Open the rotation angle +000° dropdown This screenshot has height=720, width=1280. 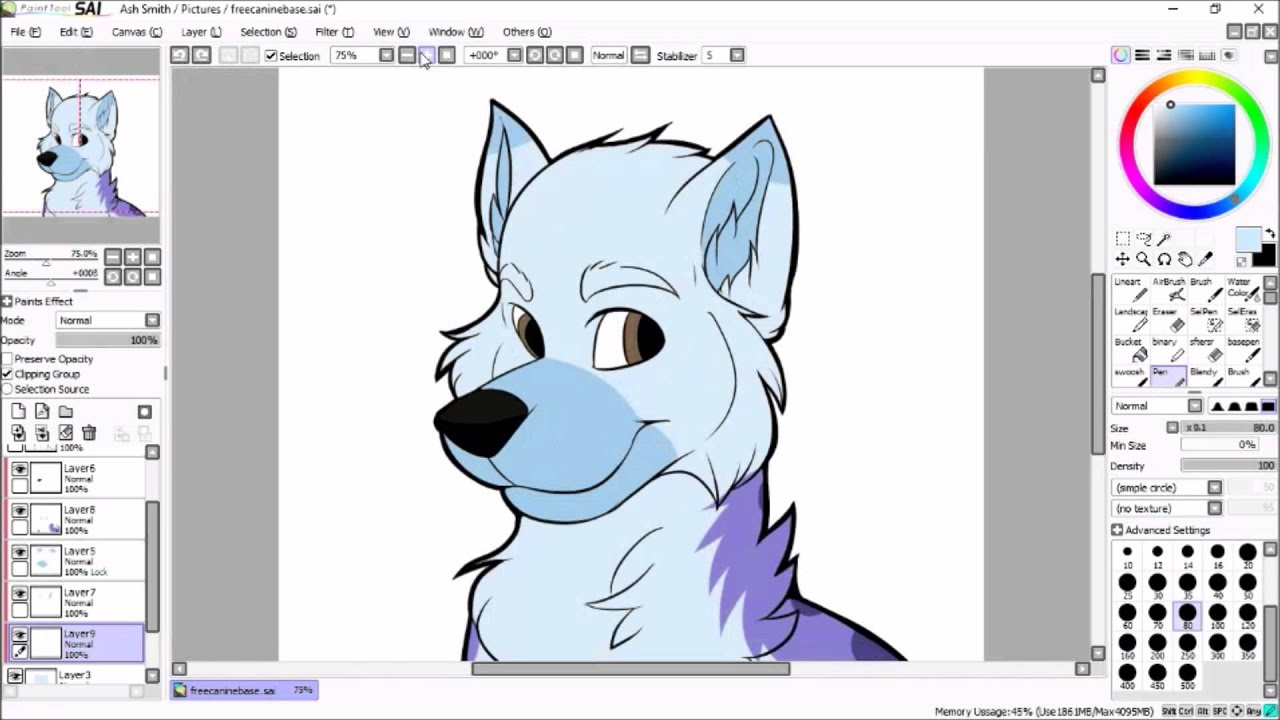(x=514, y=55)
